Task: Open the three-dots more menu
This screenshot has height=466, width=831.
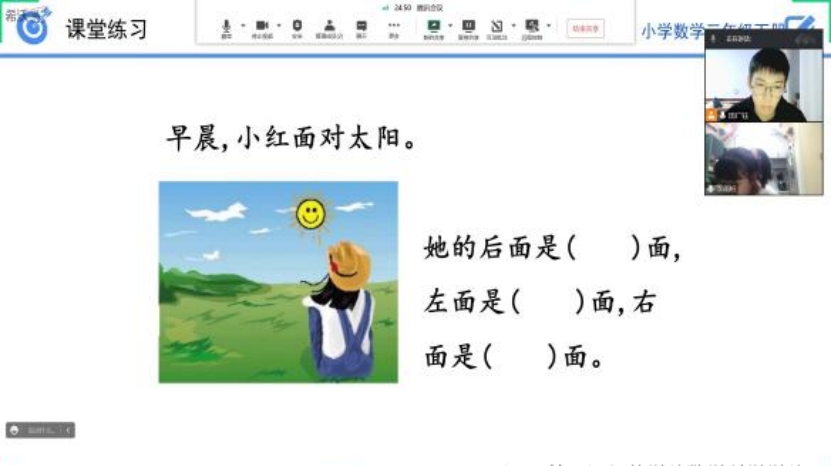Action: (x=394, y=26)
